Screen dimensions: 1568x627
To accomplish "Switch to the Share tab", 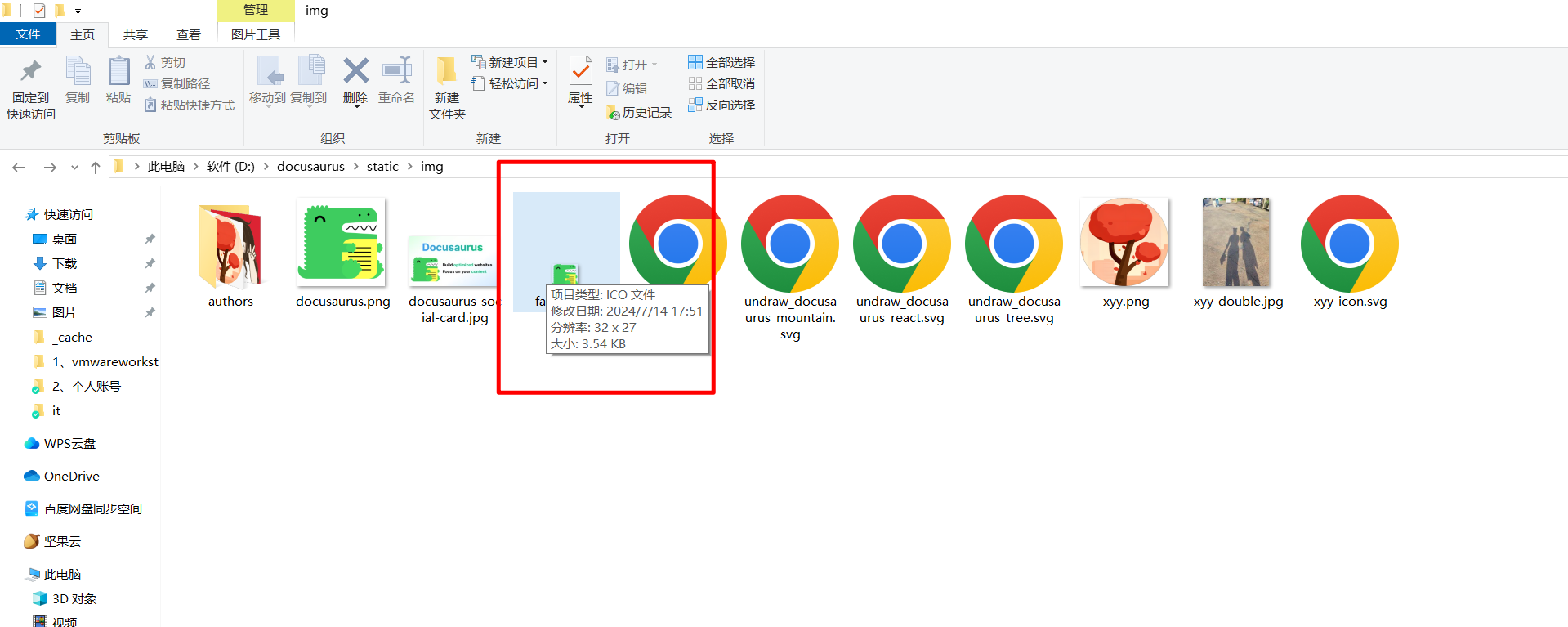I will point(136,34).
